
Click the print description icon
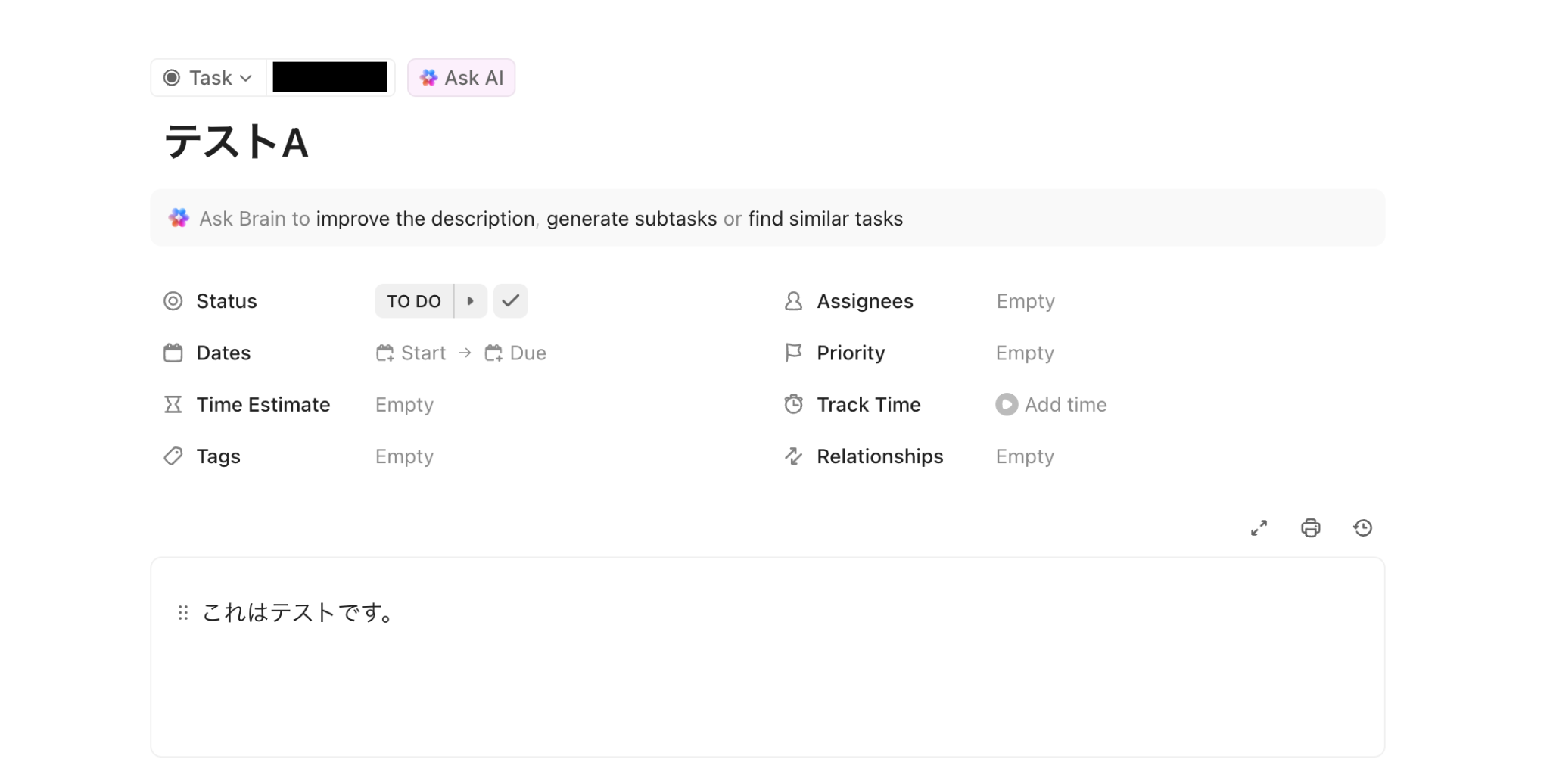tap(1310, 528)
